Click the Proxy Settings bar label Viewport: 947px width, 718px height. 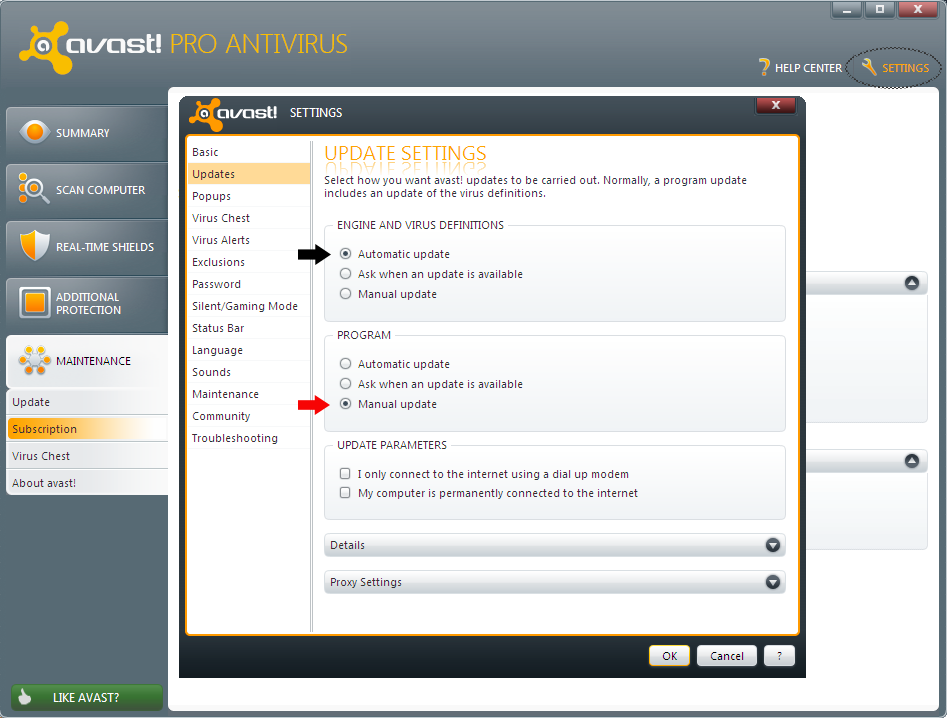pos(365,582)
